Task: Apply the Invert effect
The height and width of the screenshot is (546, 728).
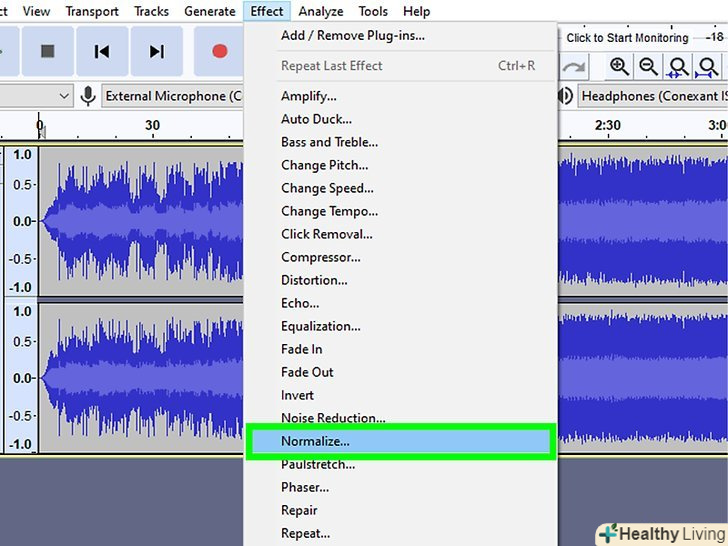Action: click(x=401, y=395)
